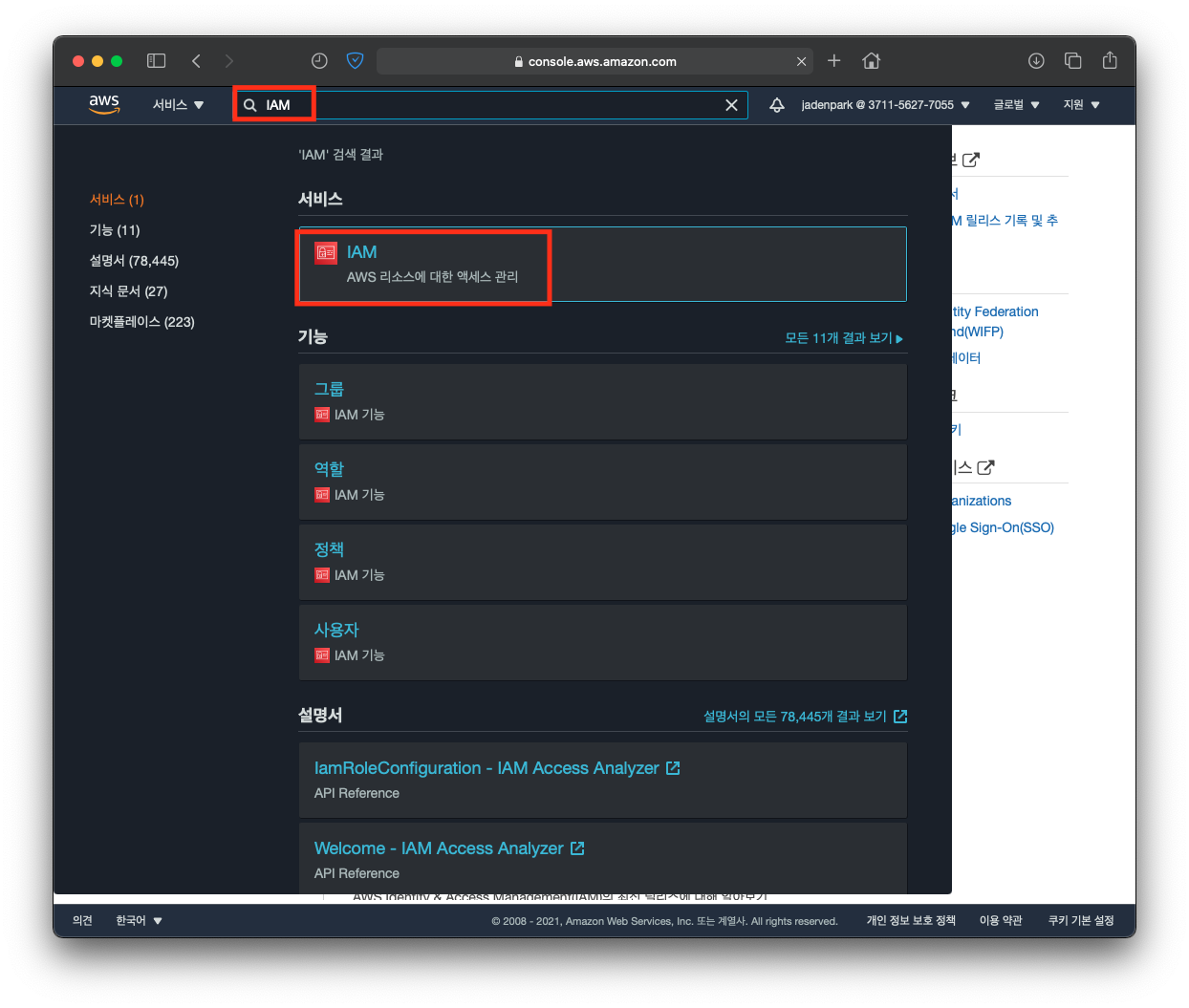Click the Safari share icon

point(1110,60)
